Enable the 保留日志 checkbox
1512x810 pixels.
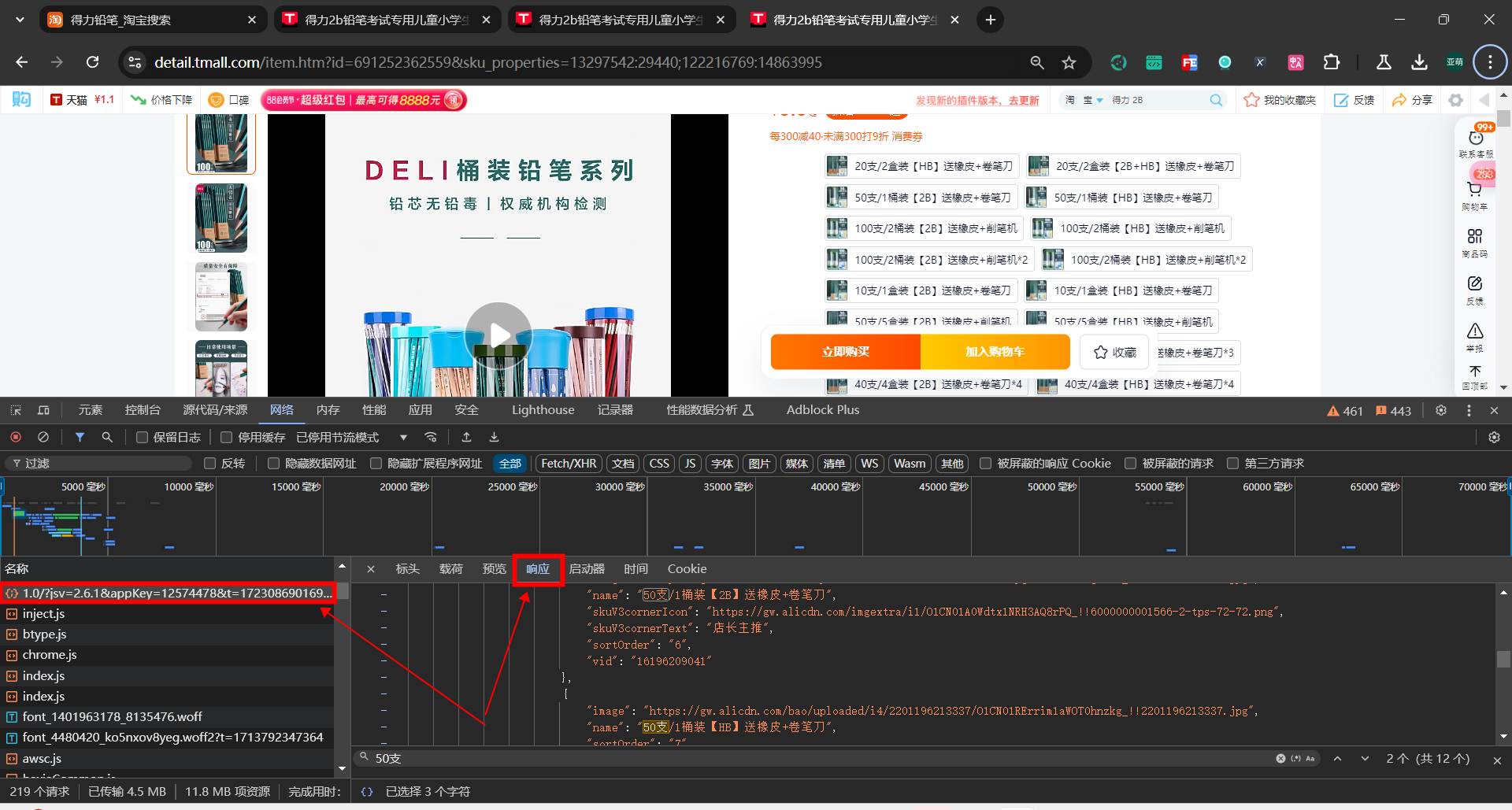[x=143, y=438]
